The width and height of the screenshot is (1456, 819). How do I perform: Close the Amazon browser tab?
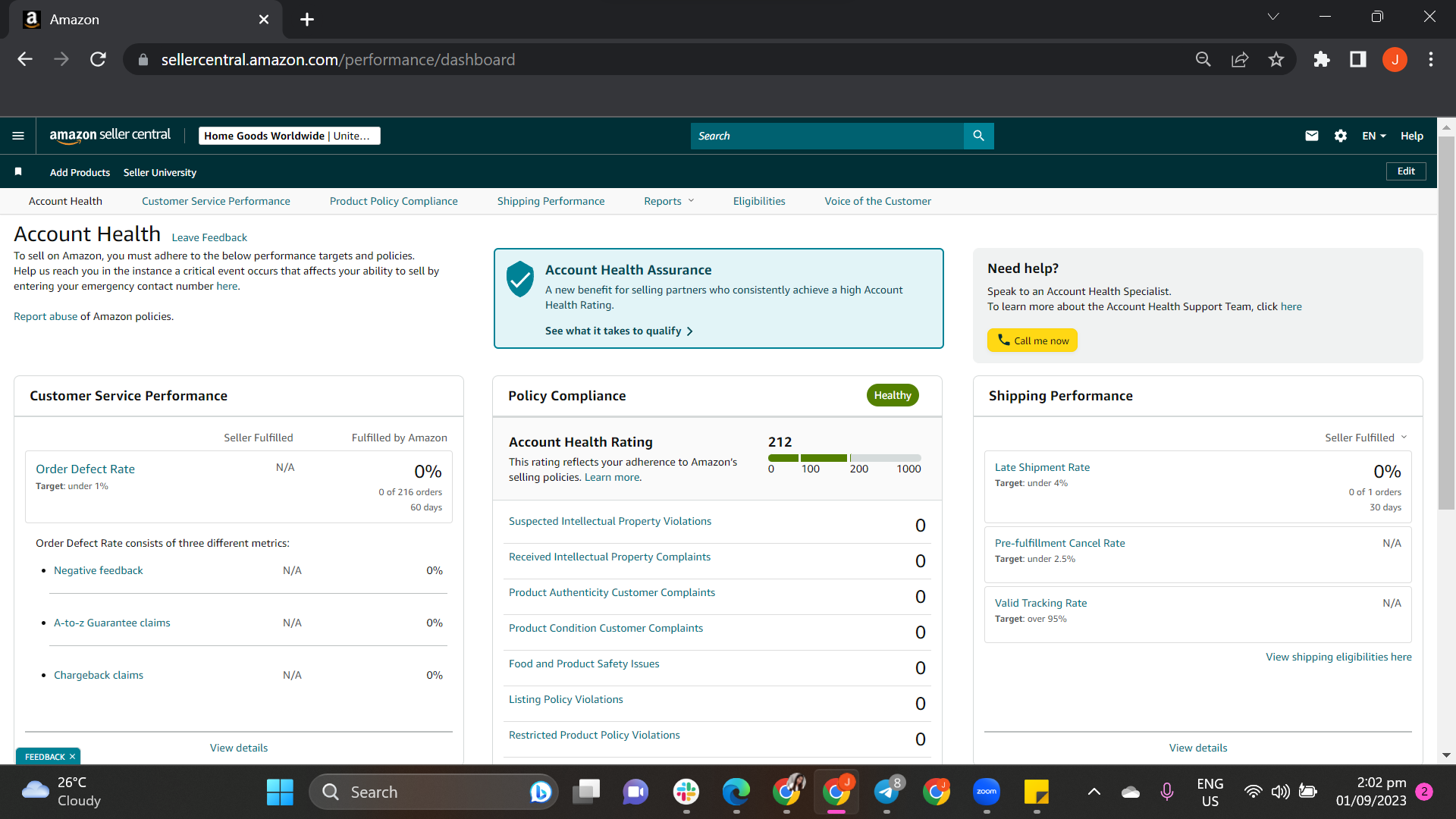pyautogui.click(x=264, y=20)
